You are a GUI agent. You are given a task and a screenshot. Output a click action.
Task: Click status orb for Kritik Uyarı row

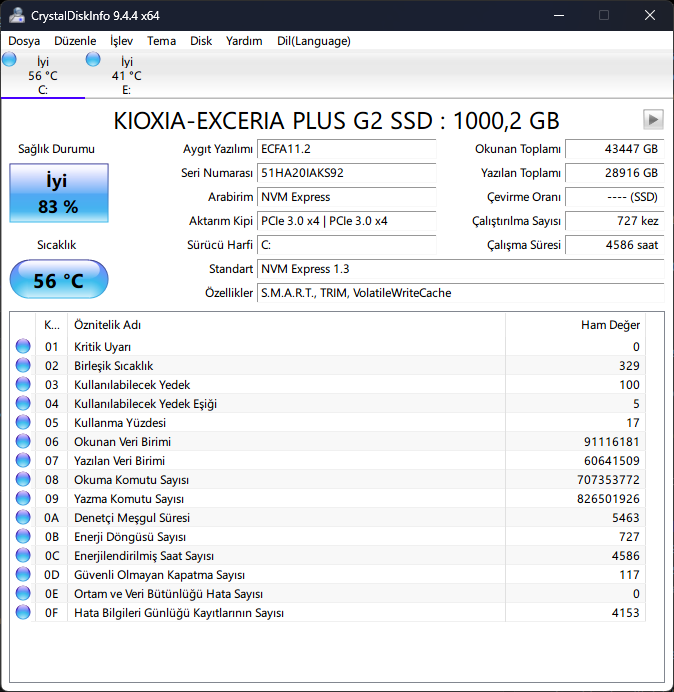[x=23, y=346]
